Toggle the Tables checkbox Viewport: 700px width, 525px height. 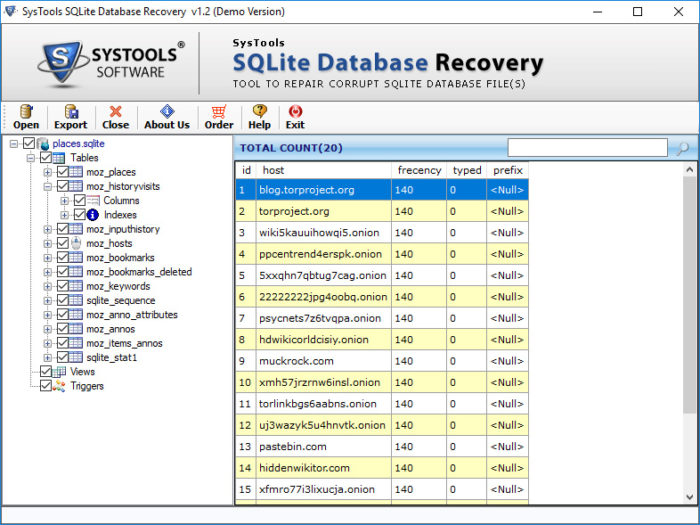[x=46, y=158]
